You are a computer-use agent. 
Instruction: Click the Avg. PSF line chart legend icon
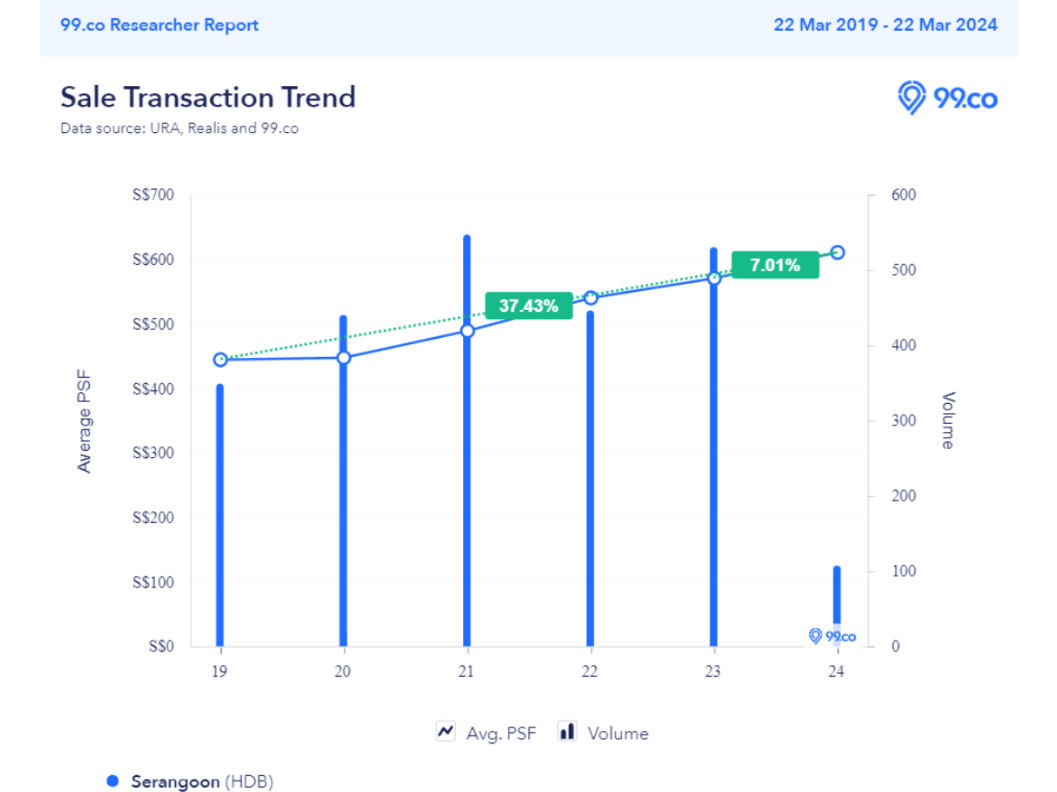tap(446, 732)
